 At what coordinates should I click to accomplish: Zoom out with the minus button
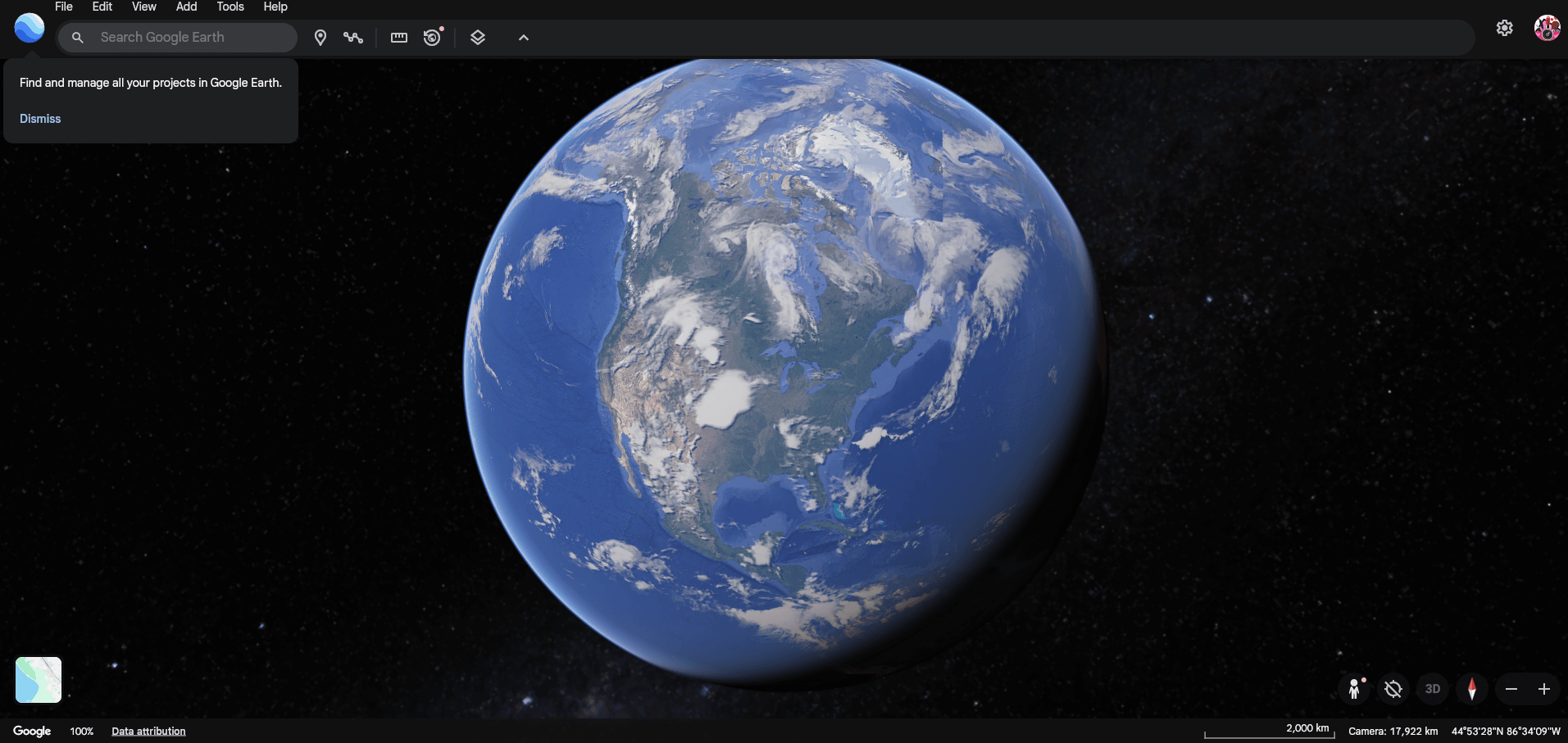(1511, 689)
